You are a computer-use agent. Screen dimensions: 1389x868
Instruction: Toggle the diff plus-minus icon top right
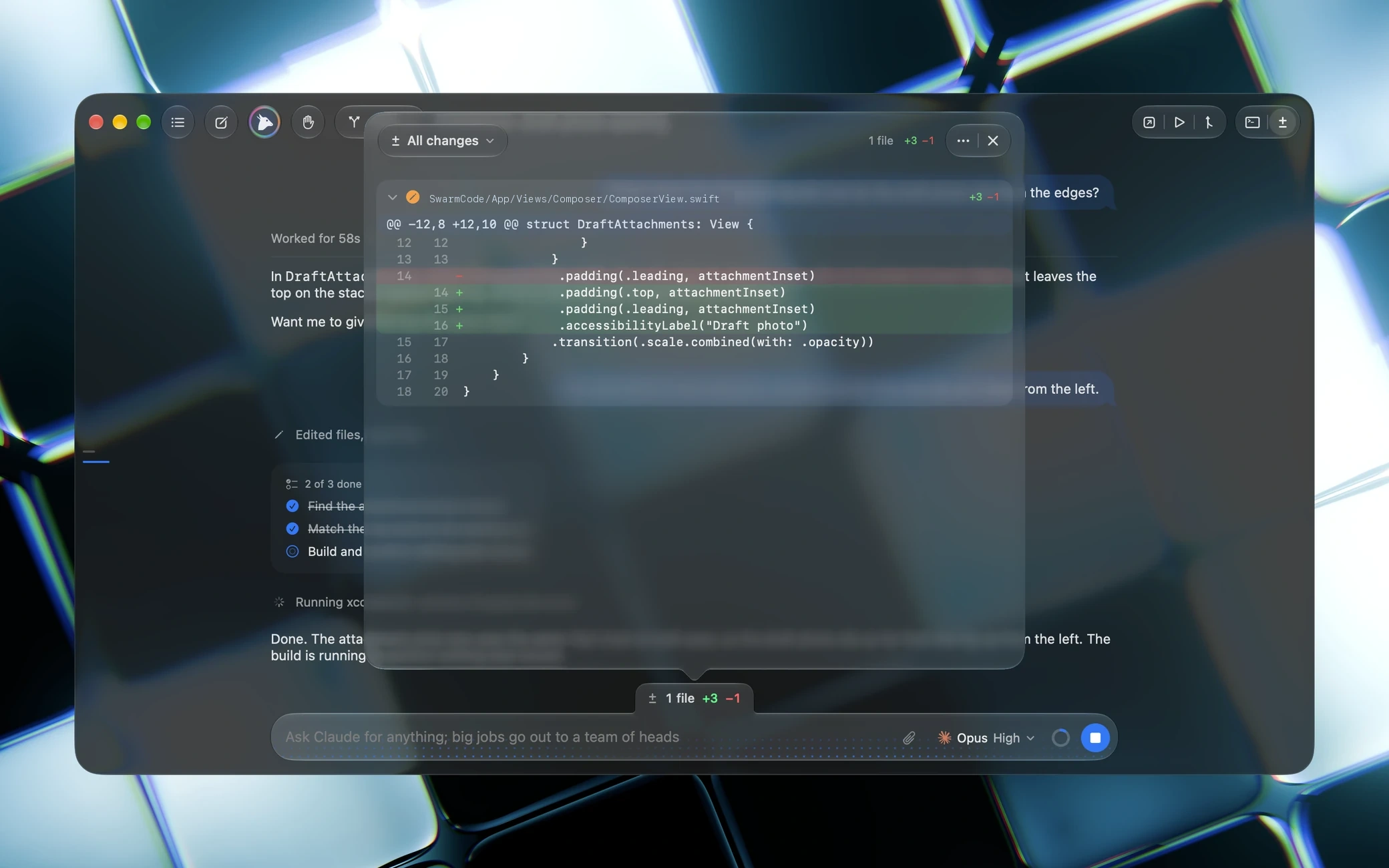(1283, 122)
